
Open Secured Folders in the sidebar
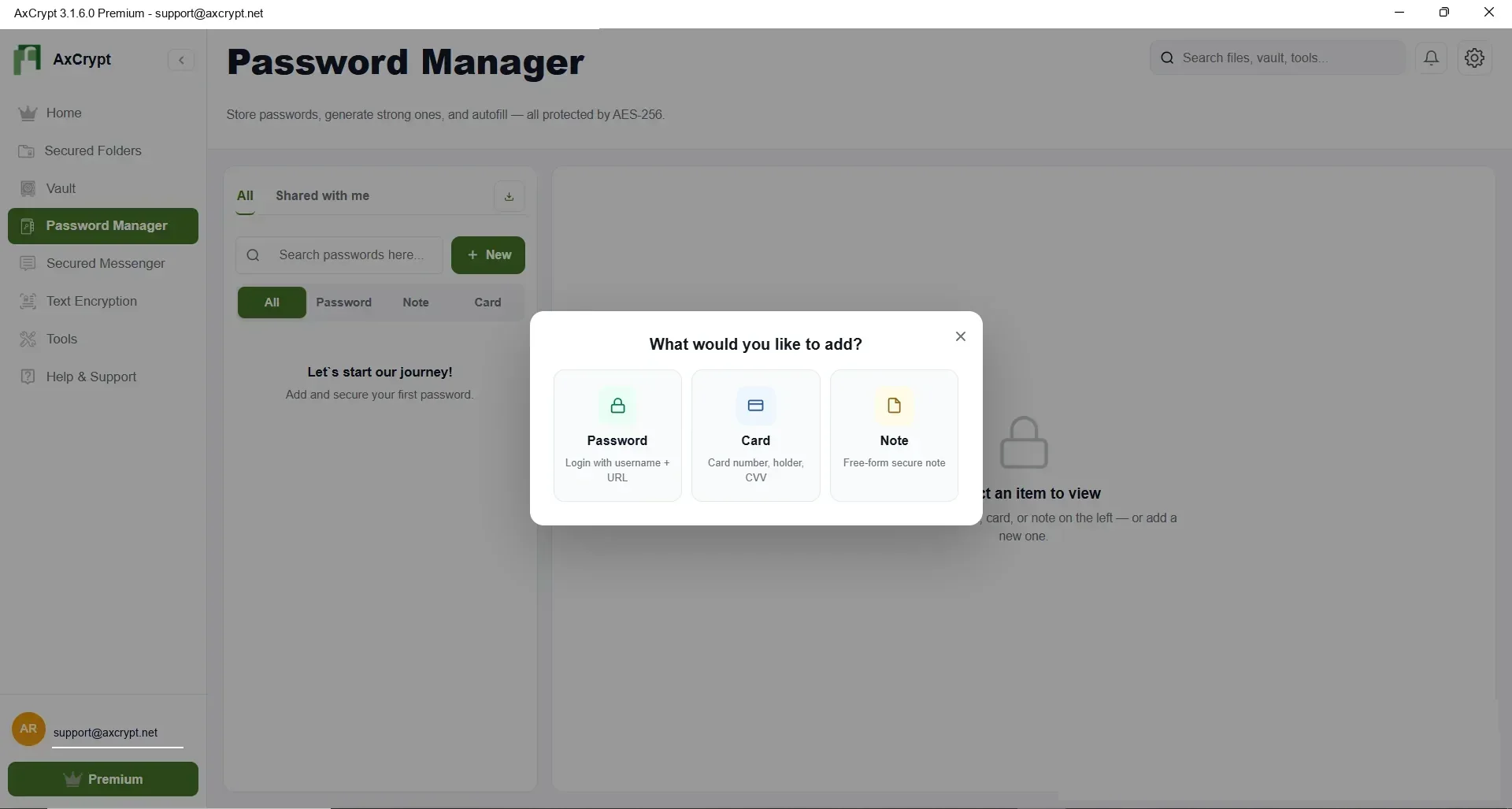tap(103, 151)
